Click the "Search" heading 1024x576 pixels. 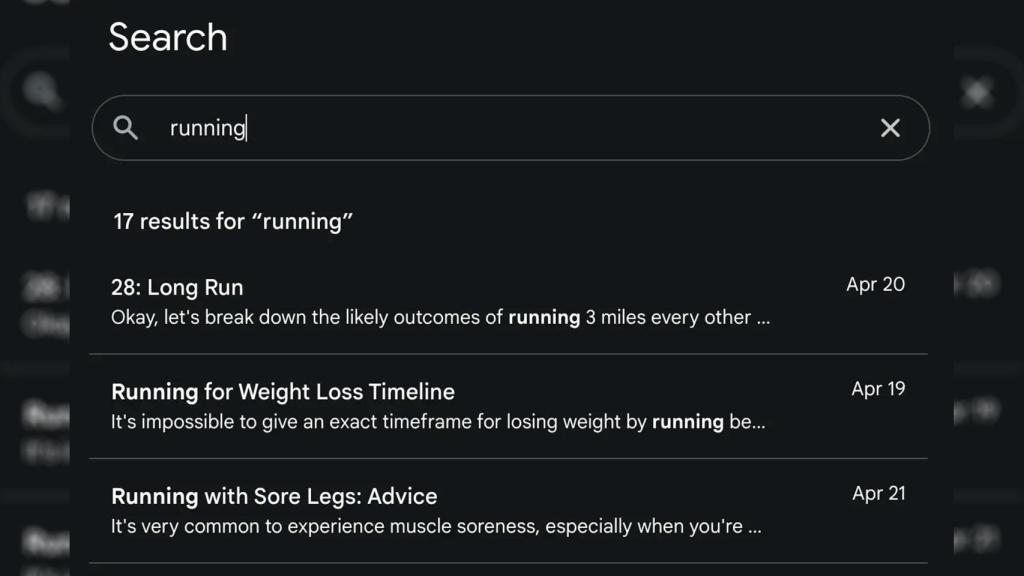click(x=168, y=38)
